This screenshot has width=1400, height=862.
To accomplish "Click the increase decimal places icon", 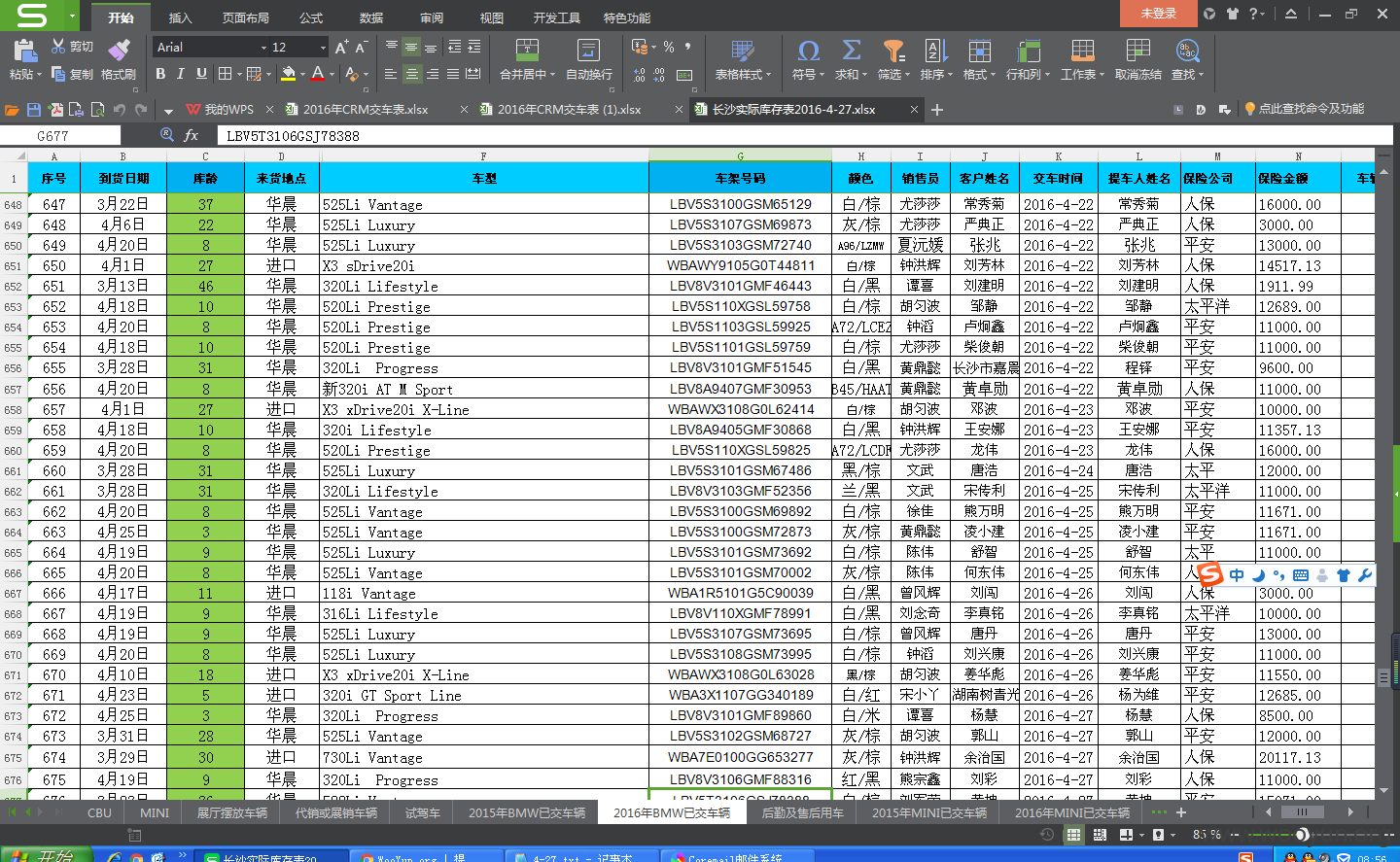I will (x=639, y=75).
